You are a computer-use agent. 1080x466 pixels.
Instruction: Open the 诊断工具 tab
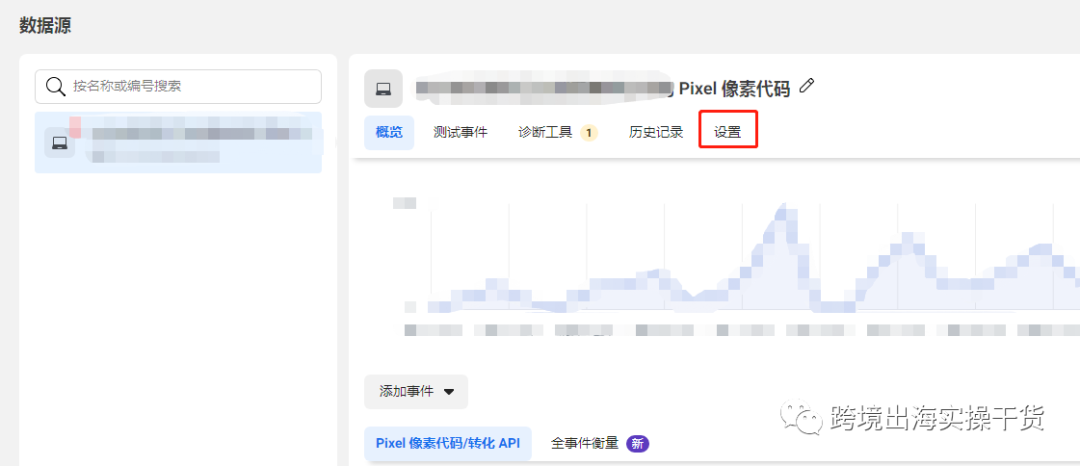point(546,133)
